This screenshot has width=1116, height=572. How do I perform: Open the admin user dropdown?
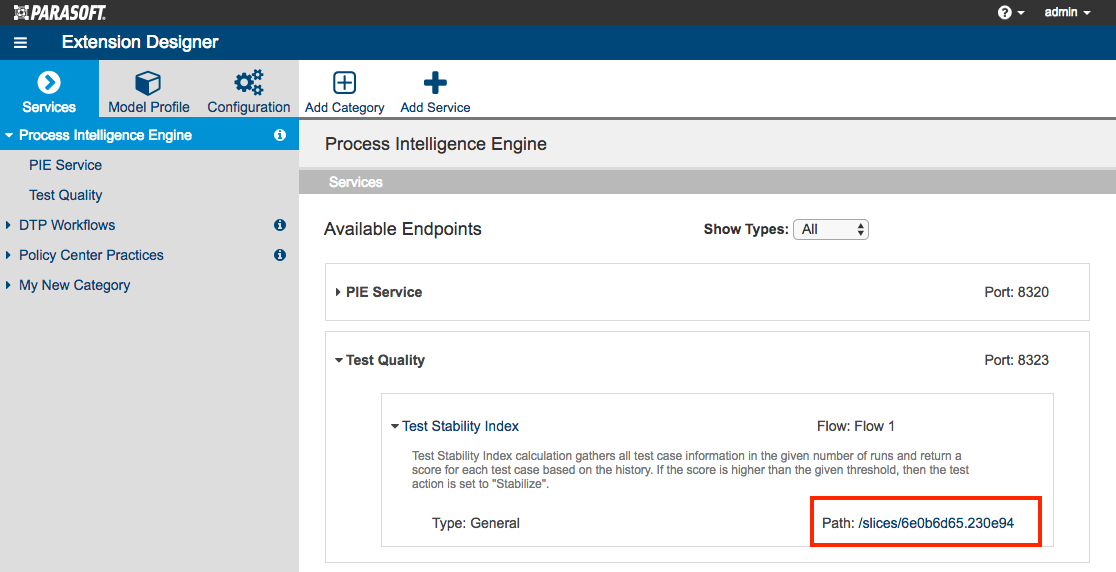(x=1068, y=12)
